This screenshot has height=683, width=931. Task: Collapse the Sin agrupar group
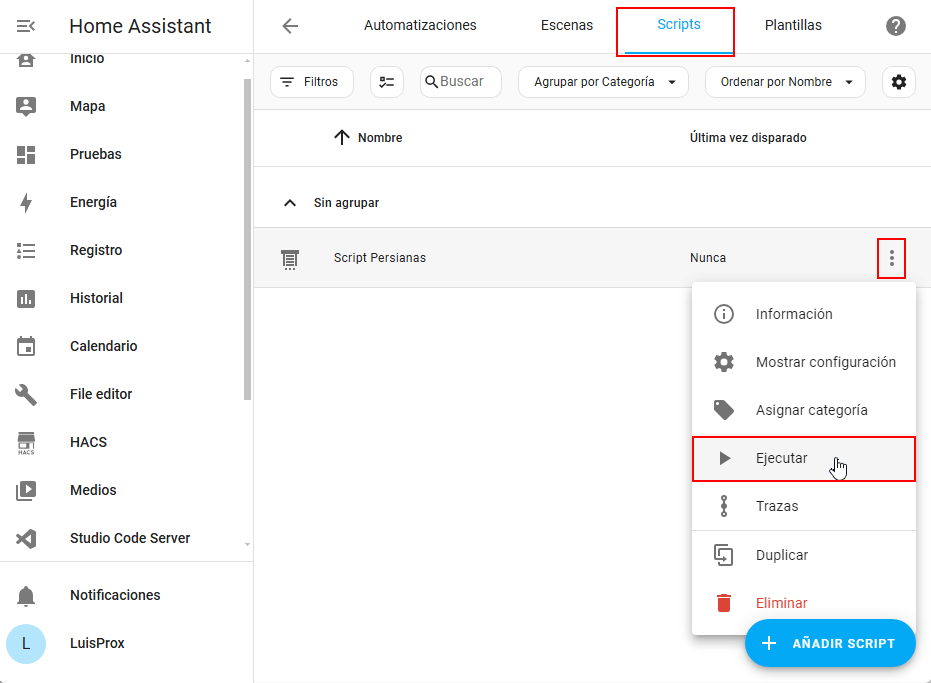pyautogui.click(x=290, y=203)
